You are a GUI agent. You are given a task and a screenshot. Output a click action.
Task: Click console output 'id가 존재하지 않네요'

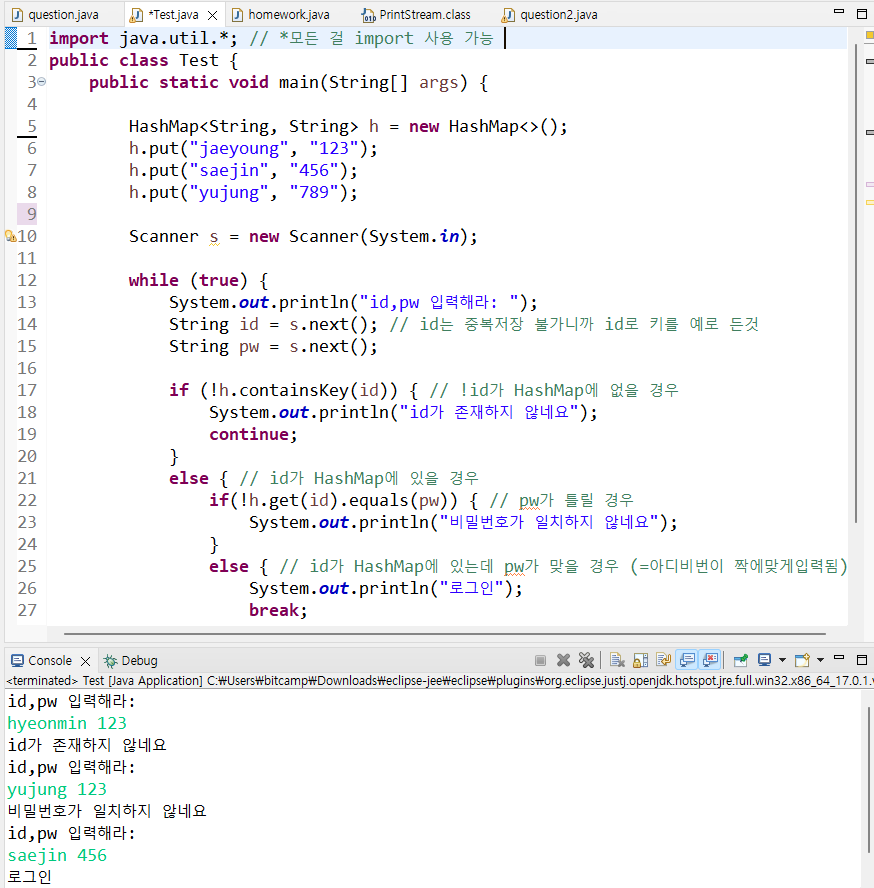coord(87,745)
